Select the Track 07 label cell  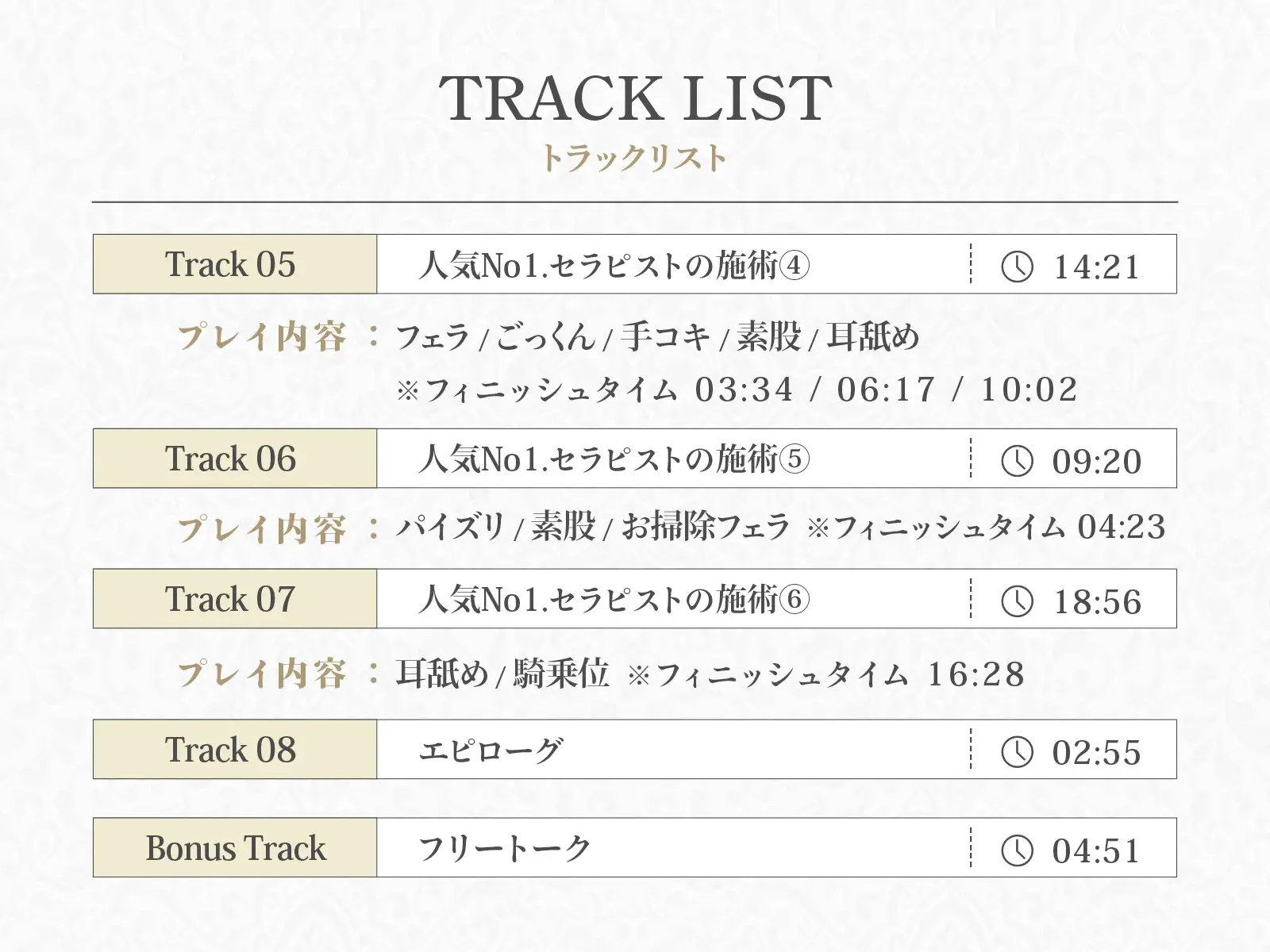(x=235, y=599)
